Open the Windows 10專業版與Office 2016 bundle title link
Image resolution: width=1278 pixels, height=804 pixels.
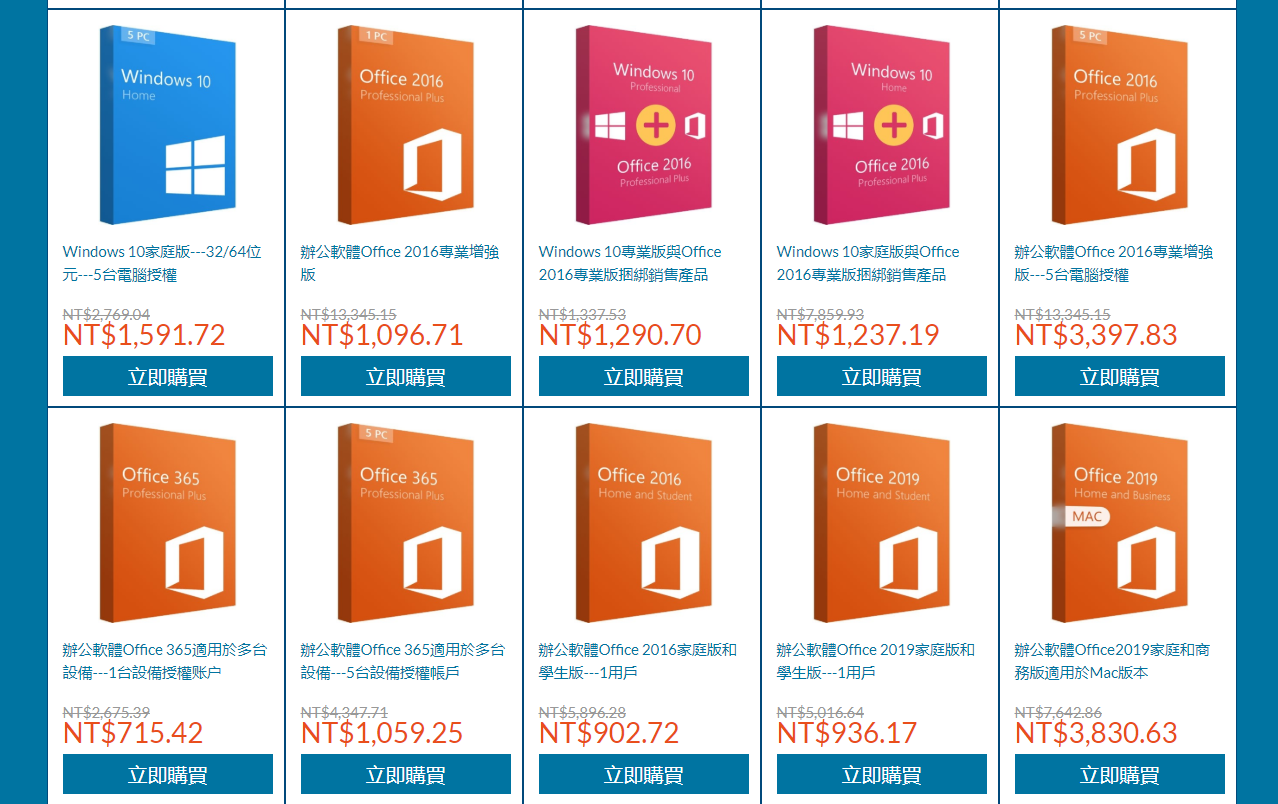[x=630, y=263]
